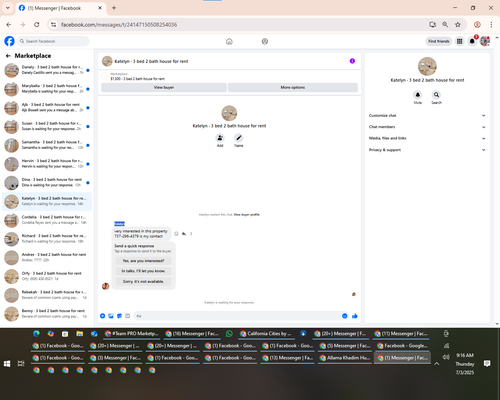Open Richard's house for rent conversation
Viewport: 500px width, 400px height.
click(47, 239)
